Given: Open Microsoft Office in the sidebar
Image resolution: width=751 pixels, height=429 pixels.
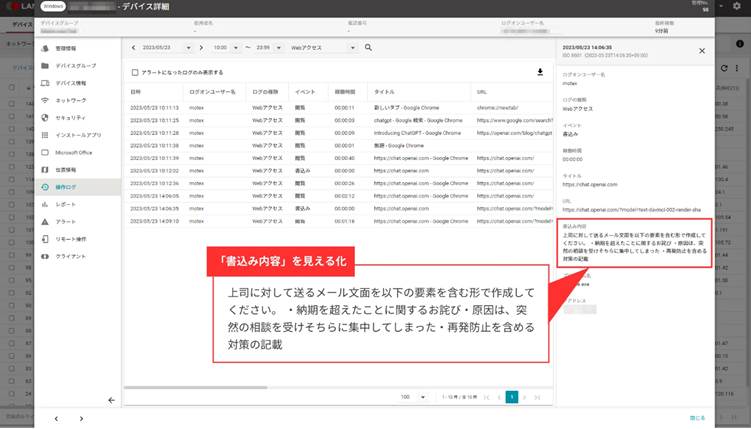Looking at the screenshot, I should [x=73, y=152].
